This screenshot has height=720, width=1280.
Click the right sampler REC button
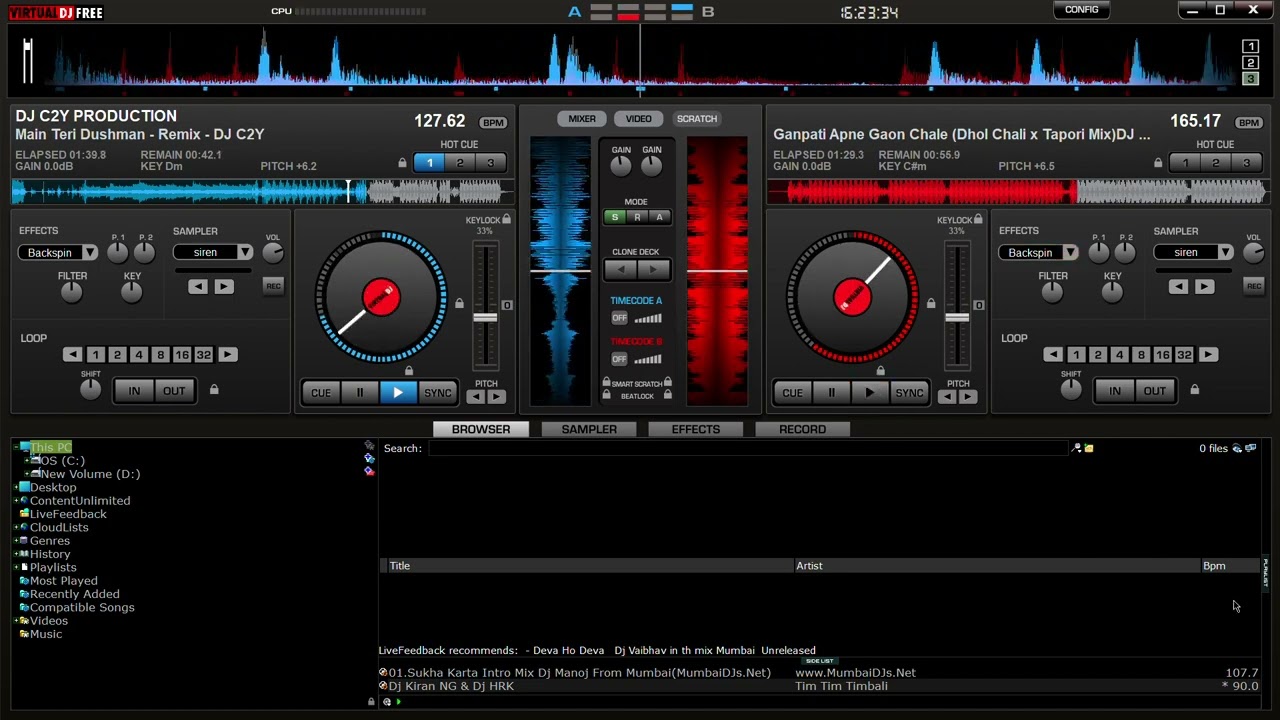tap(1254, 286)
